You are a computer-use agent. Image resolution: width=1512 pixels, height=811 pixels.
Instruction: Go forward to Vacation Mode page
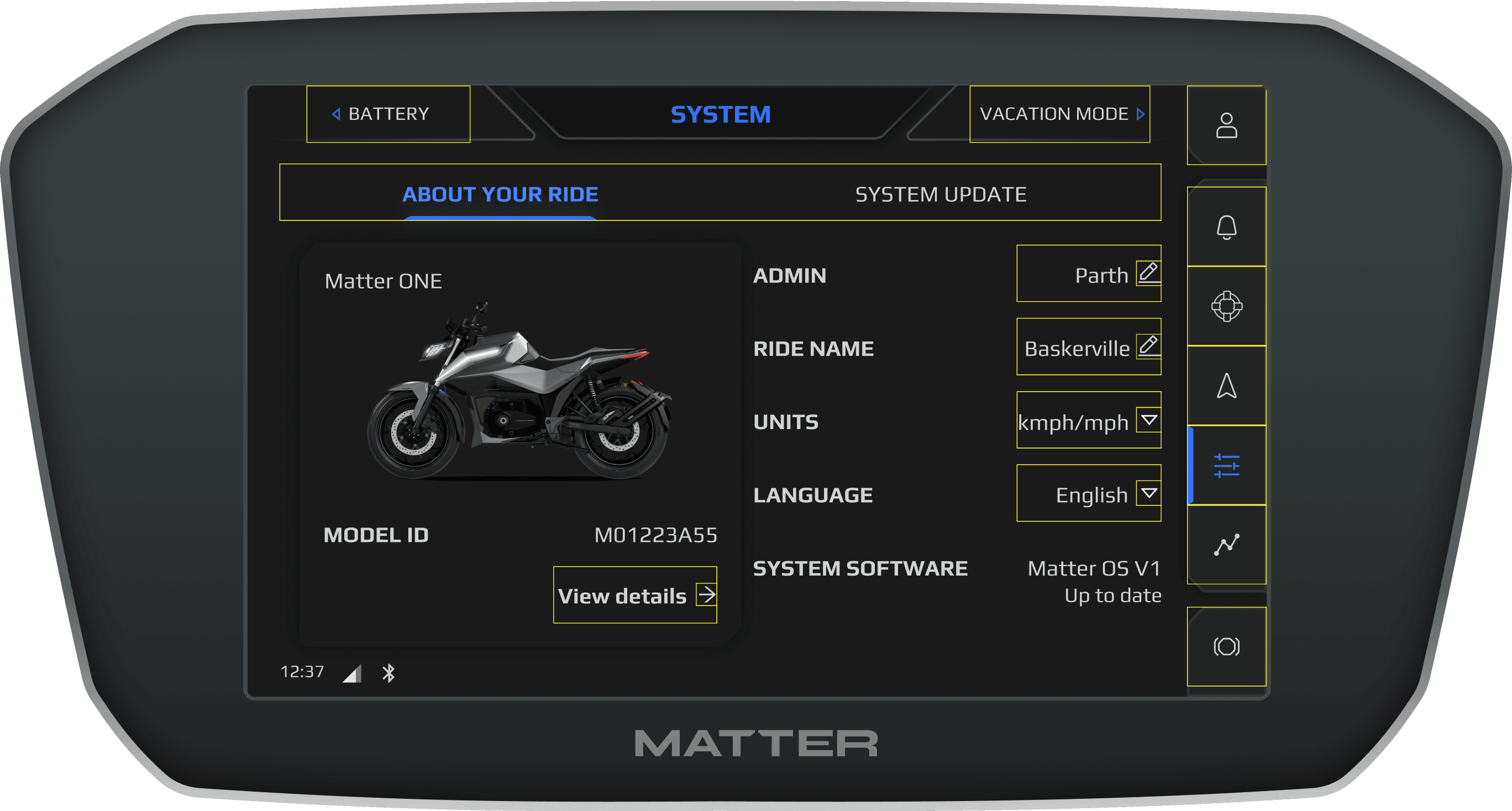tap(1059, 114)
